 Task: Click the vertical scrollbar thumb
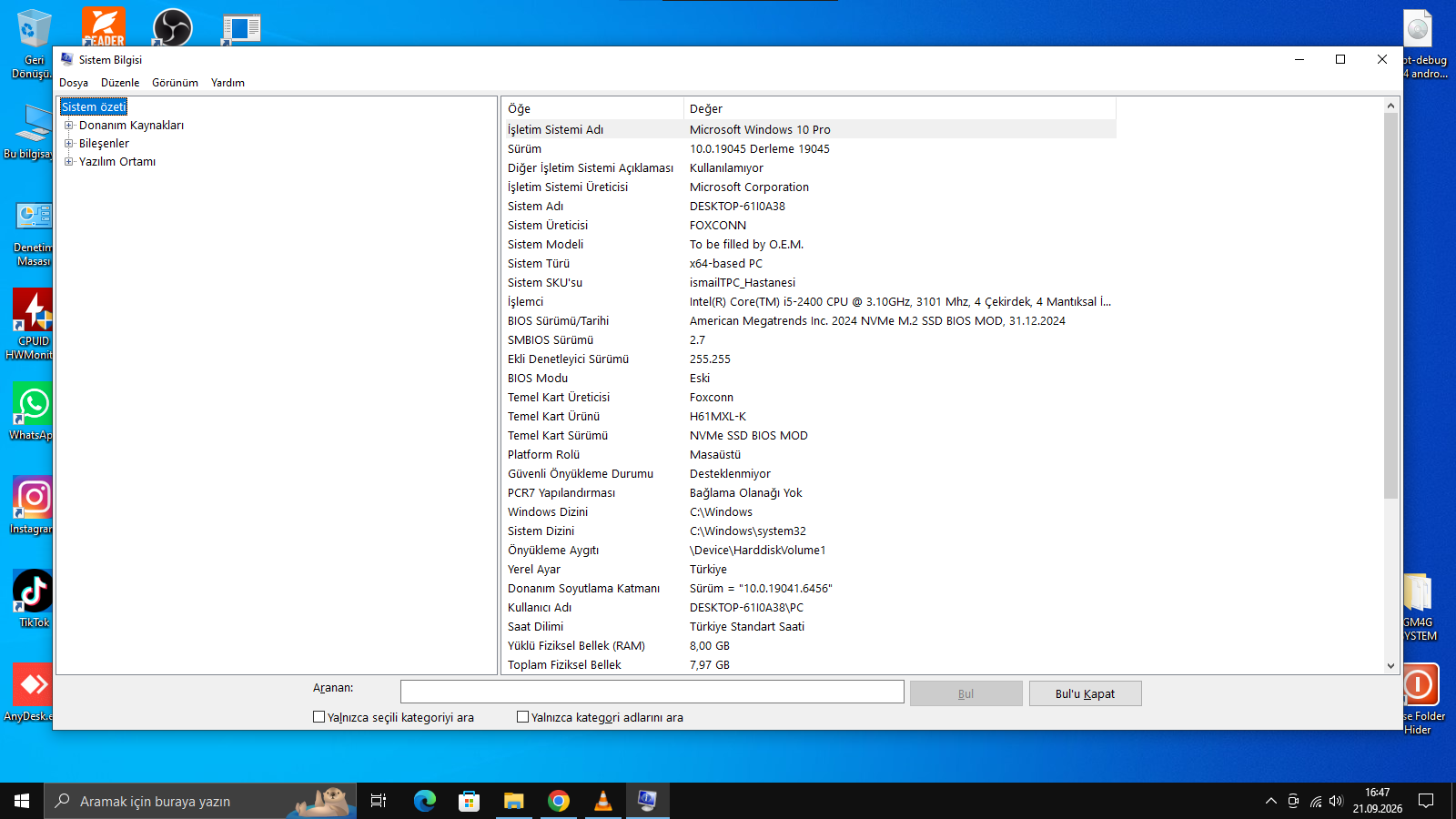1390,306
